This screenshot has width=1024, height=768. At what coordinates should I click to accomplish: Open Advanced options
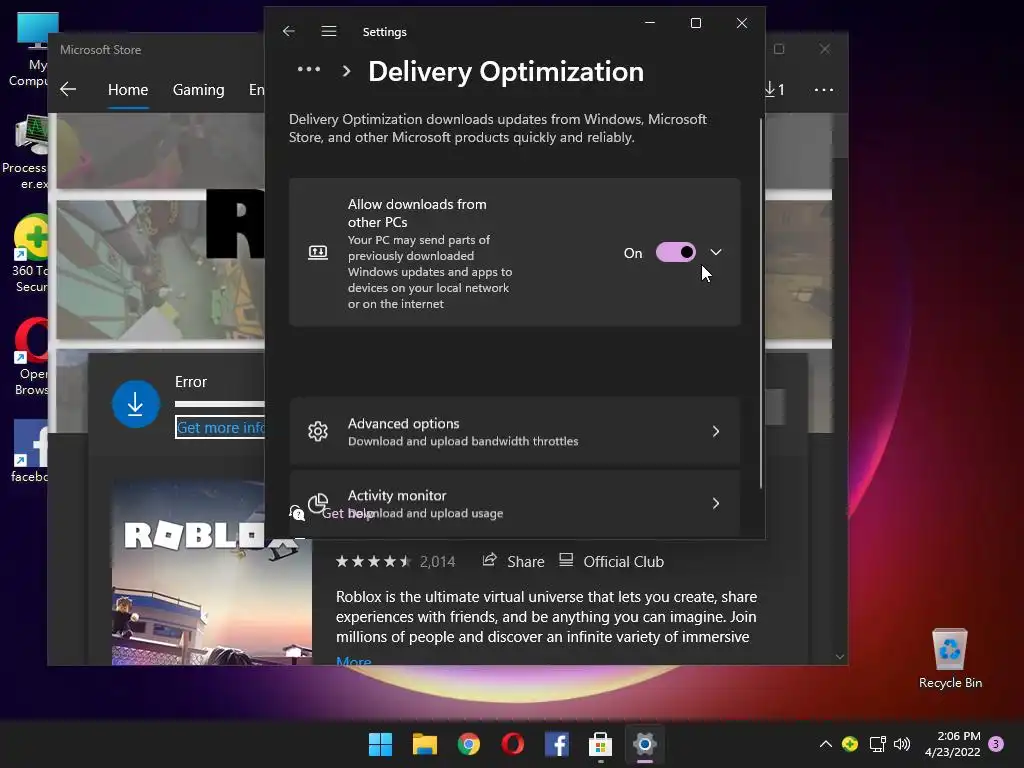click(515, 431)
